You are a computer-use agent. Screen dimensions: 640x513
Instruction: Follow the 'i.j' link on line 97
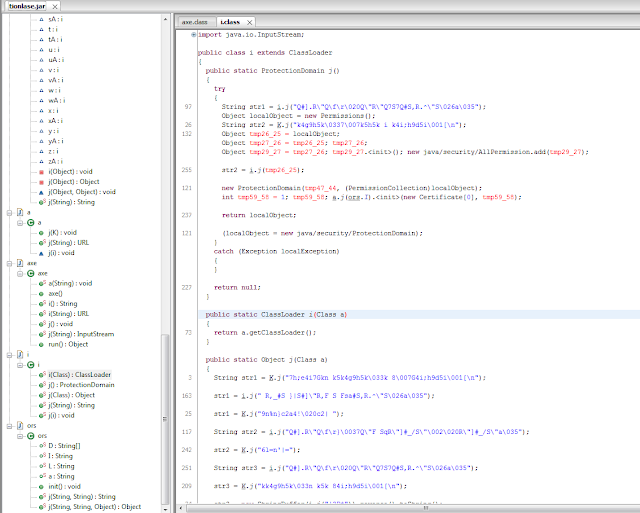282,107
